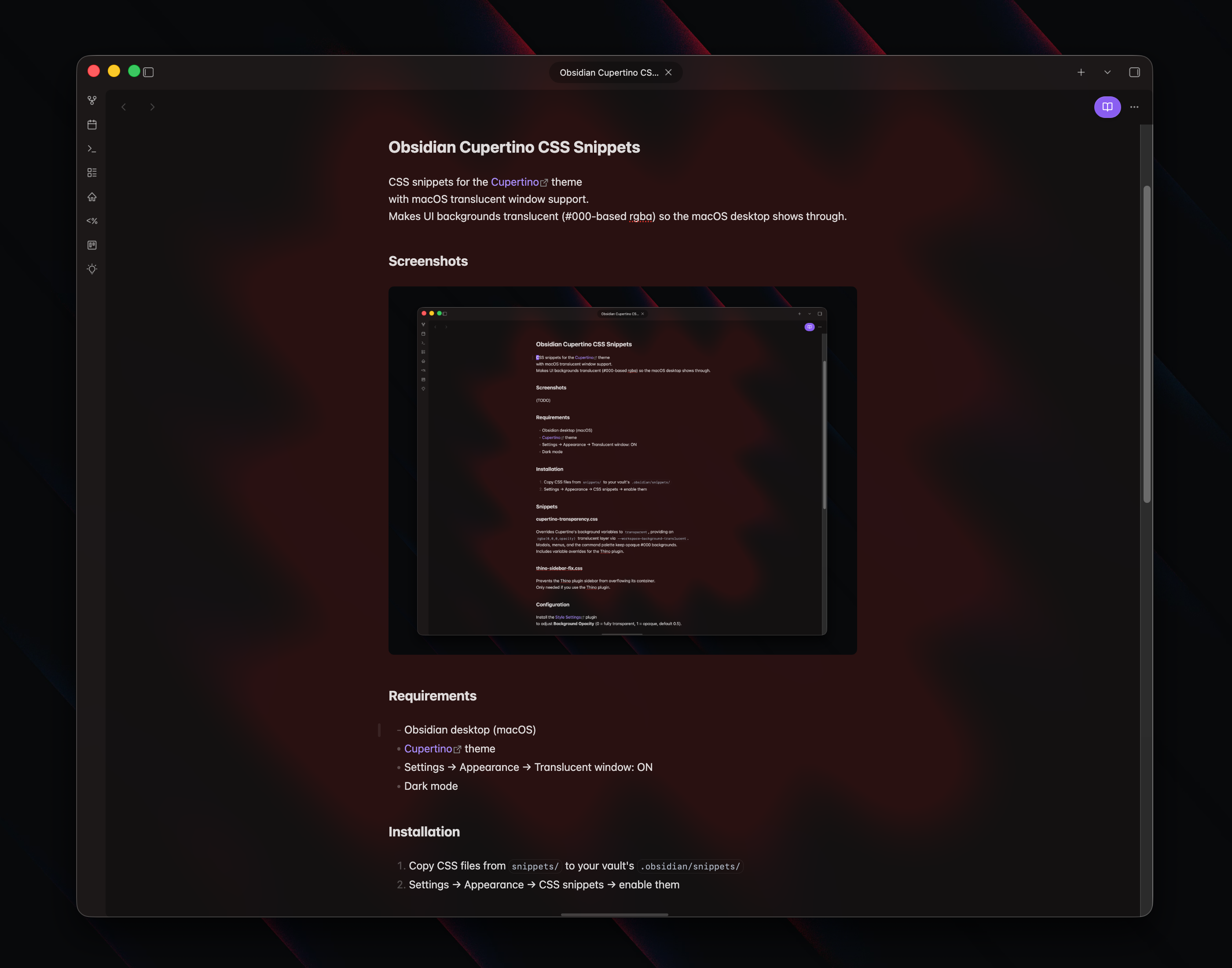Screen dimensions: 1232x968
Task: Open the kanban board ribbon icon
Action: 92,245
